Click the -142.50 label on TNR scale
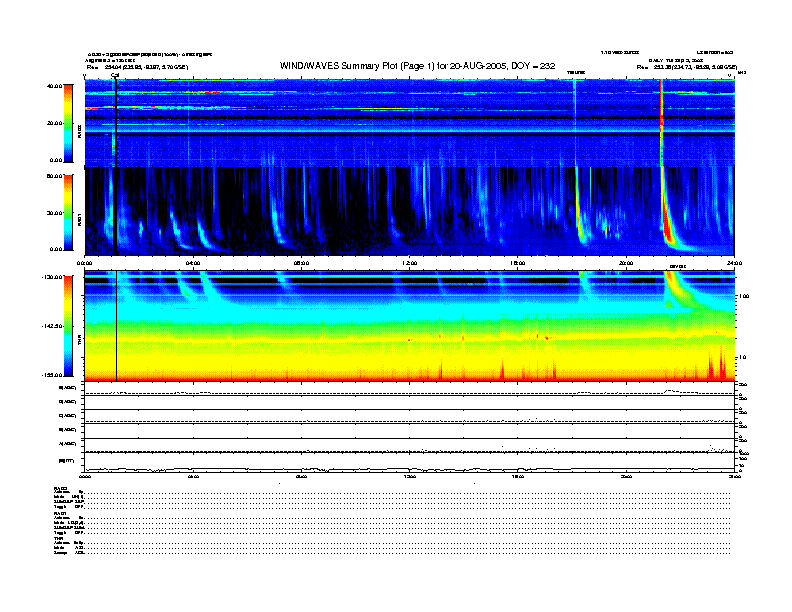Image resolution: width=792 pixels, height=612 pixels. click(x=53, y=326)
